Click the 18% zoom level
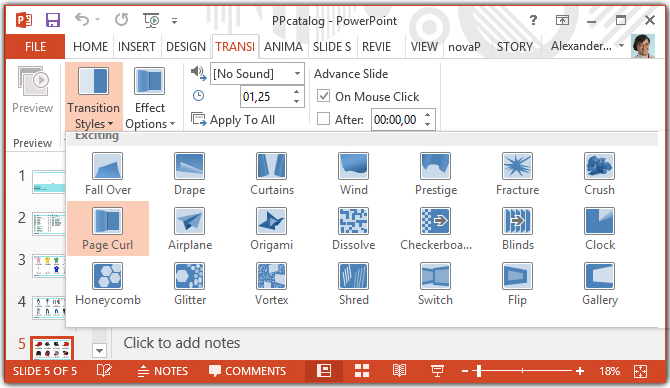 [609, 371]
